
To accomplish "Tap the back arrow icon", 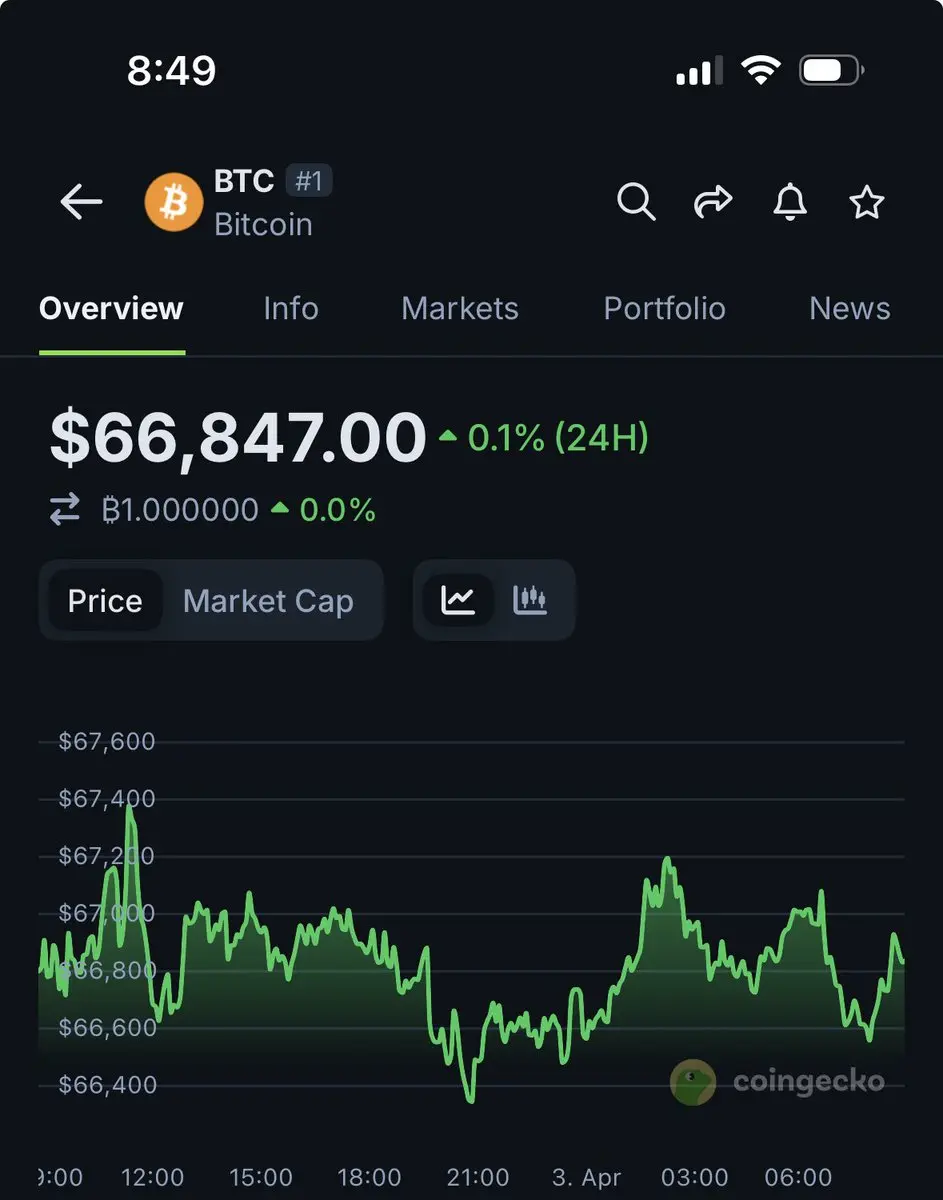I will (81, 202).
